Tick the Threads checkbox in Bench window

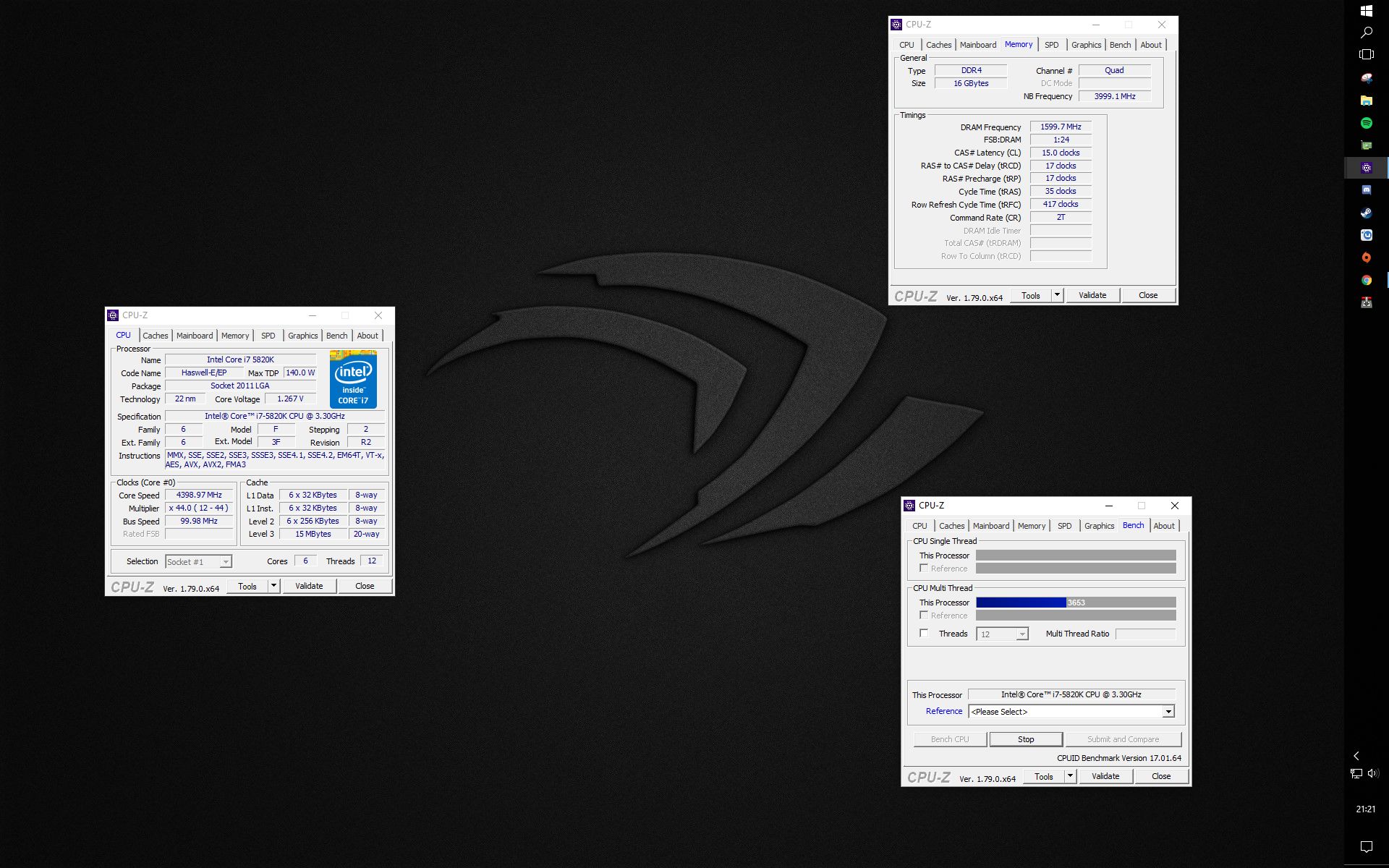(x=924, y=633)
